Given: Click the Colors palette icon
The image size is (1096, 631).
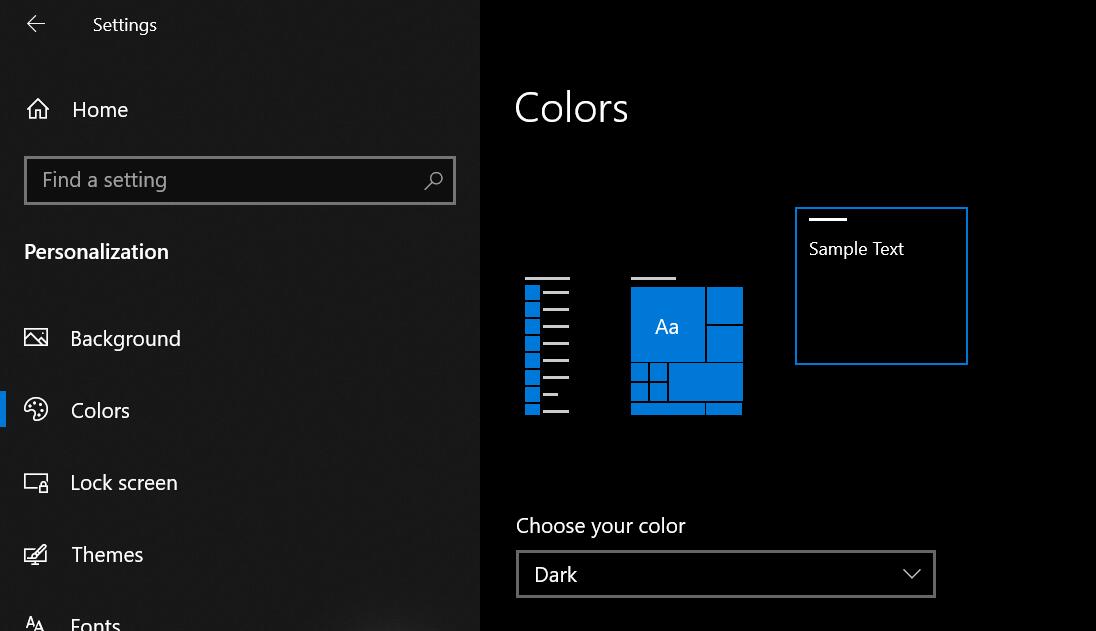Looking at the screenshot, I should [36, 410].
